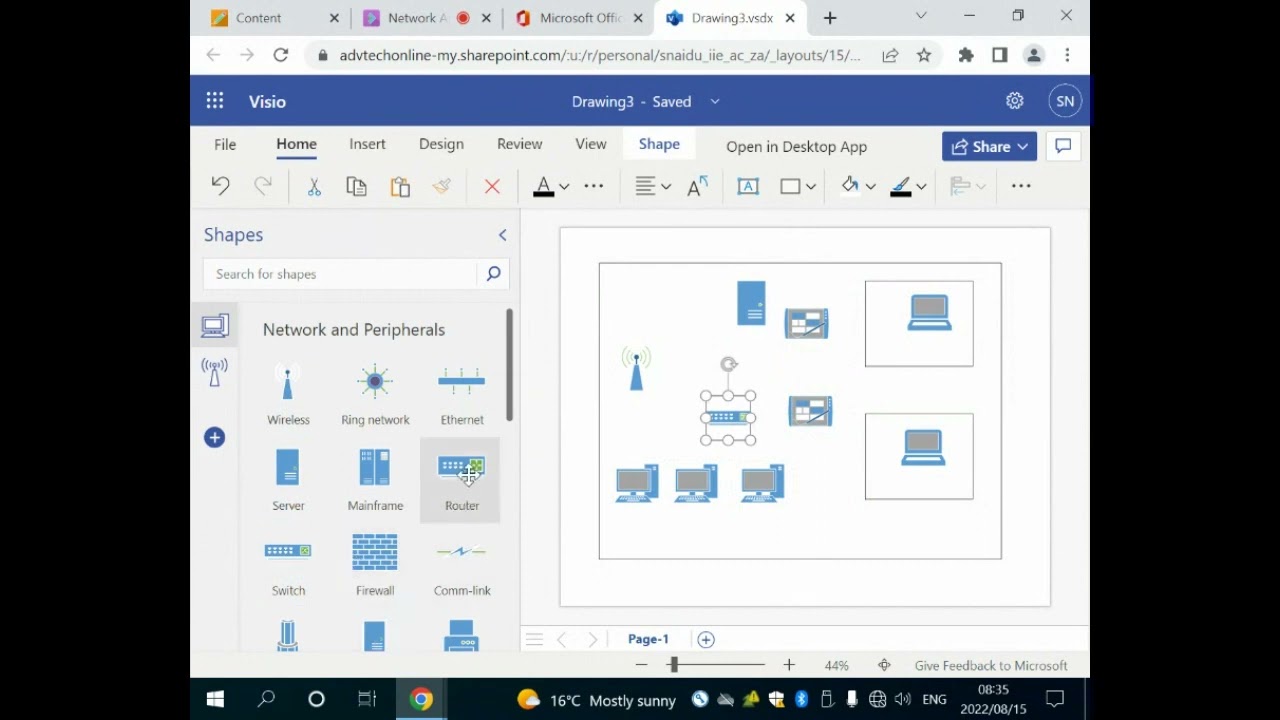Click the zoom slider handle
This screenshot has width=1280, height=720.
point(674,665)
